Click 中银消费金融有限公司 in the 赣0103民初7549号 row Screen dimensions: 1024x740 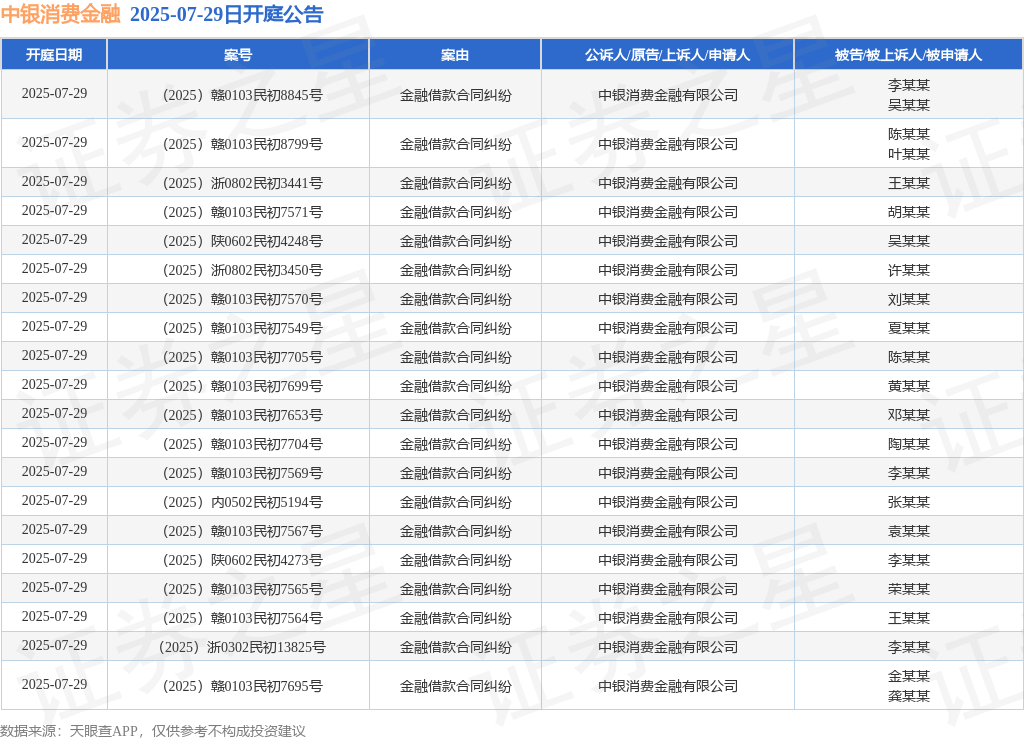click(667, 328)
